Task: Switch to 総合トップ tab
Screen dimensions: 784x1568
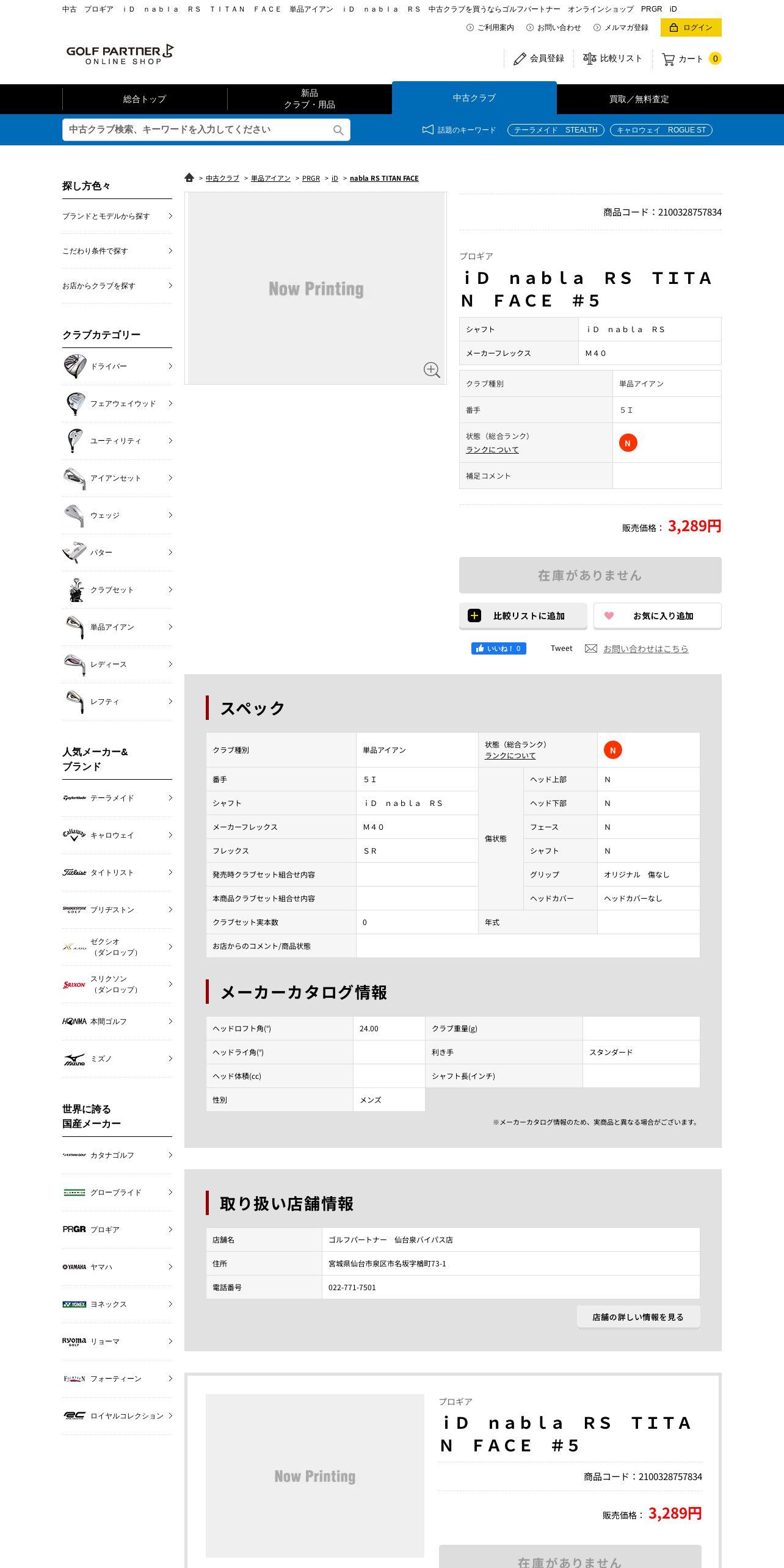Action: (145, 99)
